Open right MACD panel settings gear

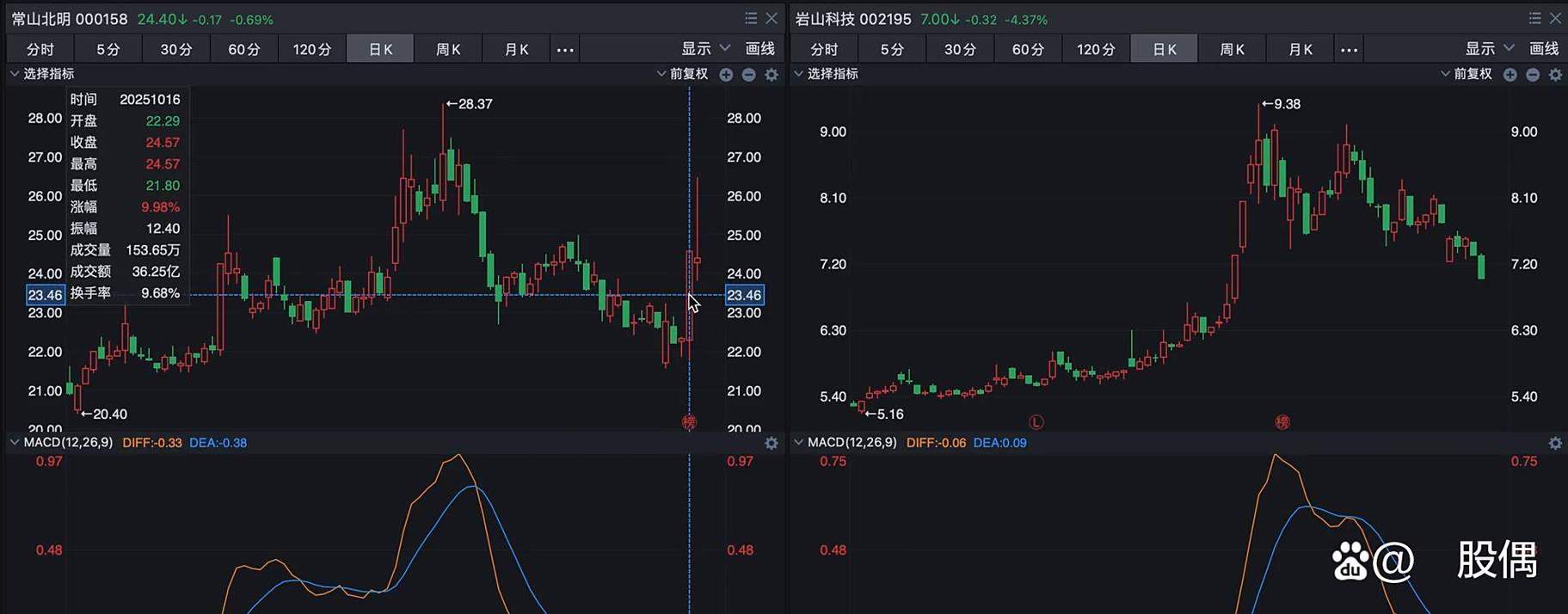1555,443
